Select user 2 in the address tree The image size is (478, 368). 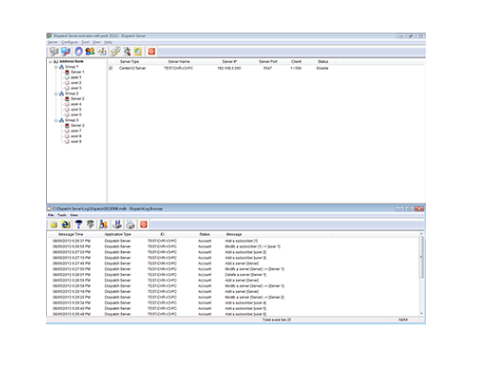point(76,83)
